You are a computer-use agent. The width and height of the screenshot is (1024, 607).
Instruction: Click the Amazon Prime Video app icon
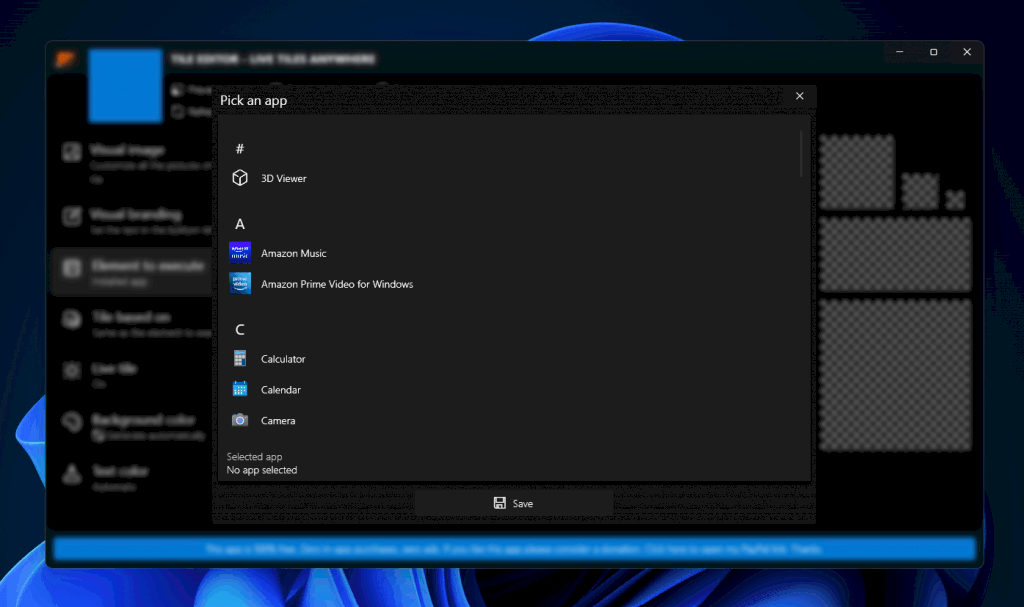click(x=240, y=283)
